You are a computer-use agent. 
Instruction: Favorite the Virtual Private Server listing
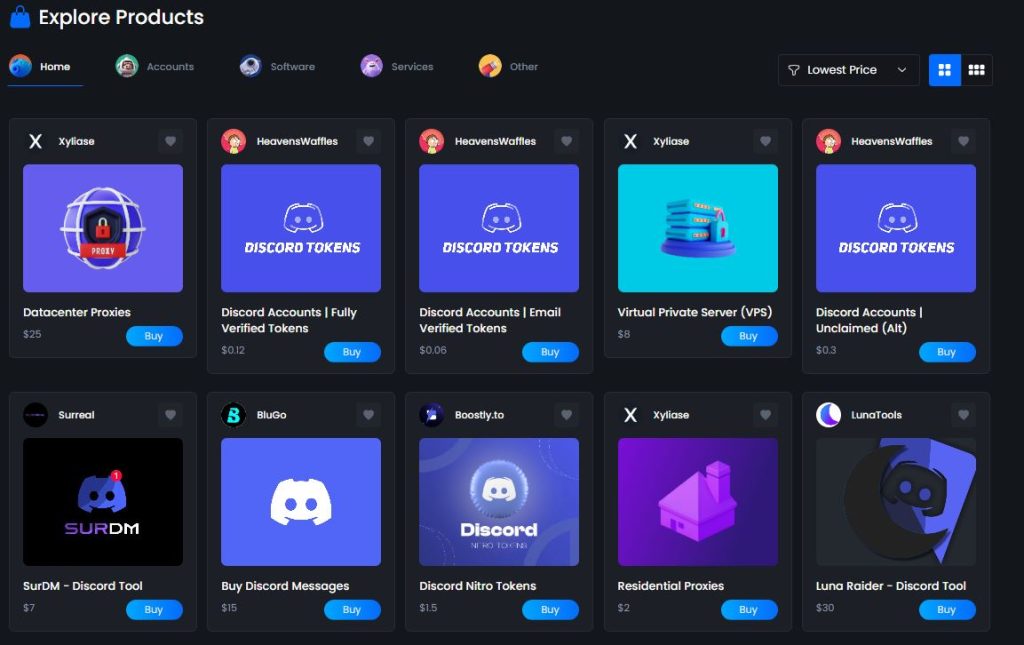click(765, 141)
